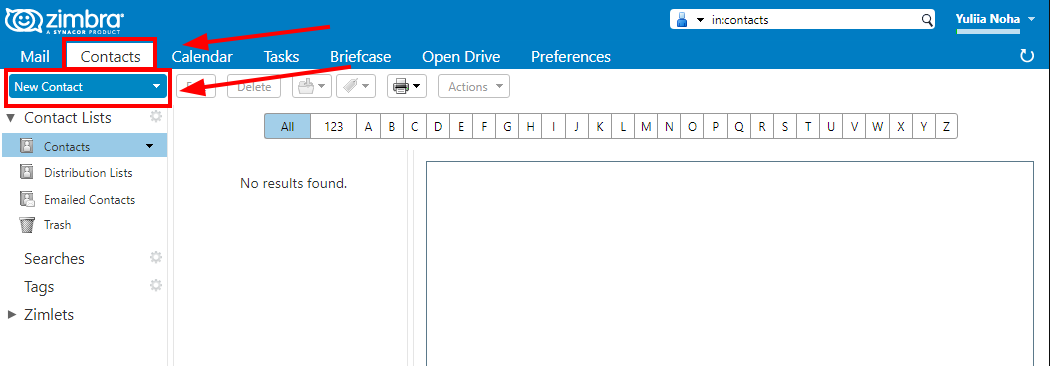Viewport: 1050px width, 366px height.
Task: Click the refresh icon
Action: (1027, 56)
